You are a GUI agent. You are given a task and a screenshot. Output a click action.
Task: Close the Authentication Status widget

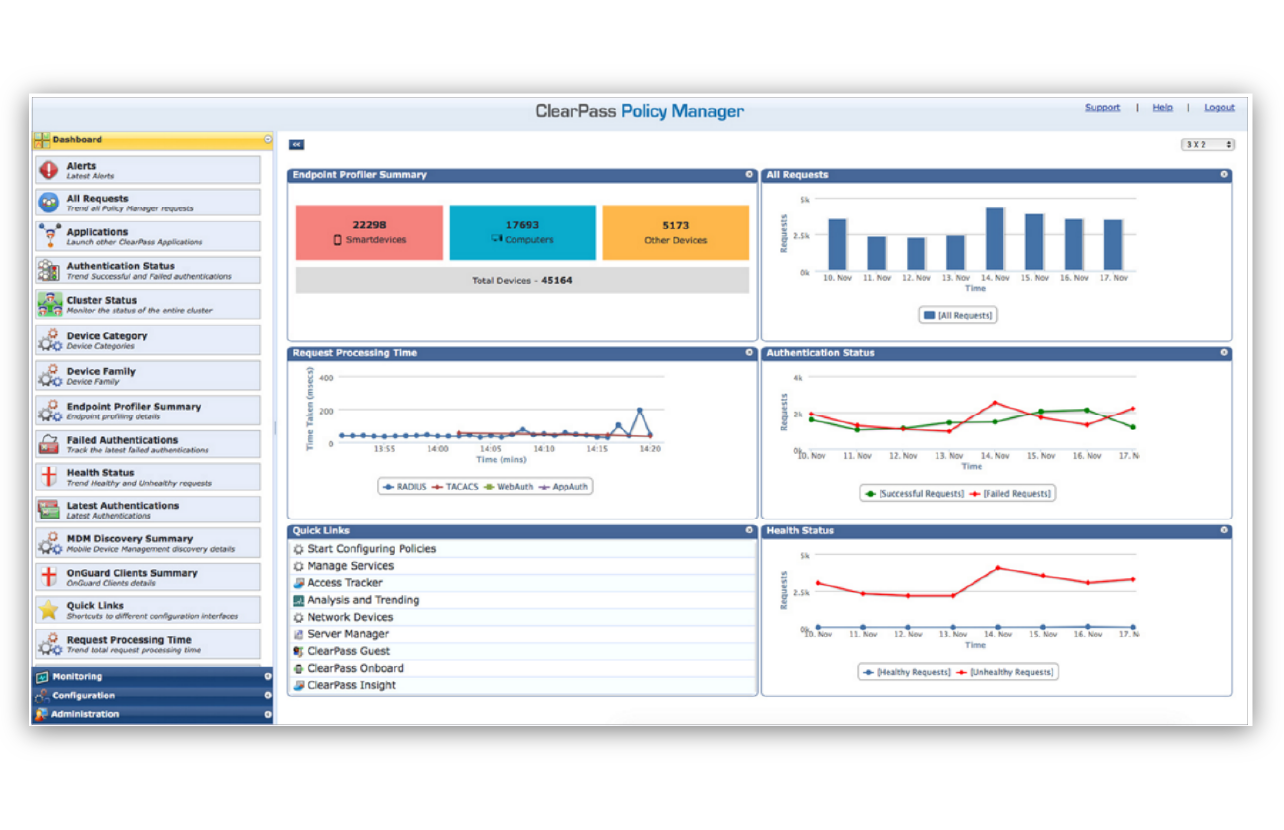point(1224,352)
